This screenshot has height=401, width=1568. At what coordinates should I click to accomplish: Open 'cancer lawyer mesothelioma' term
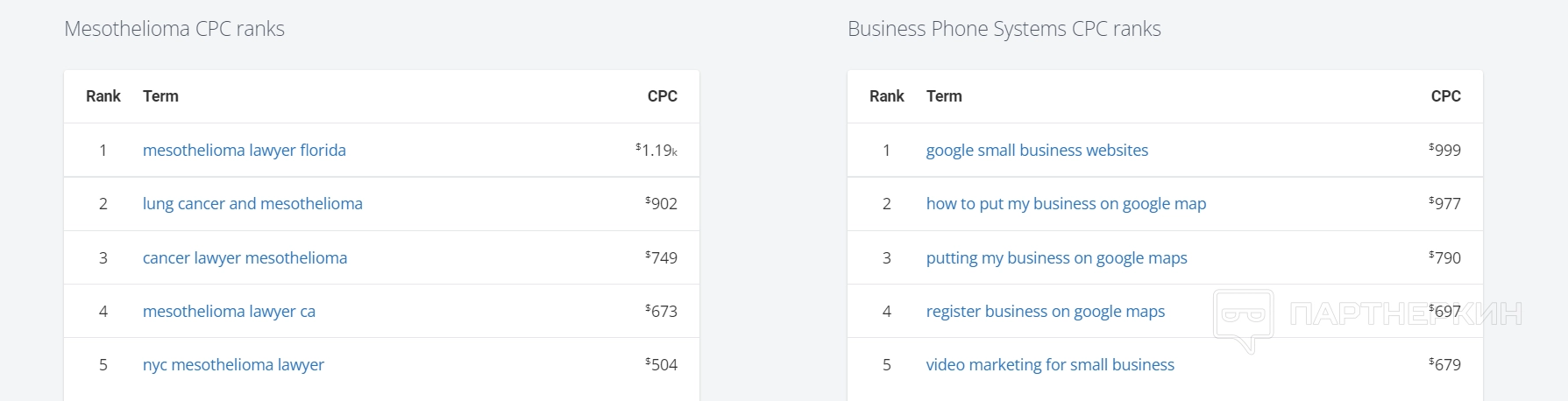245,258
